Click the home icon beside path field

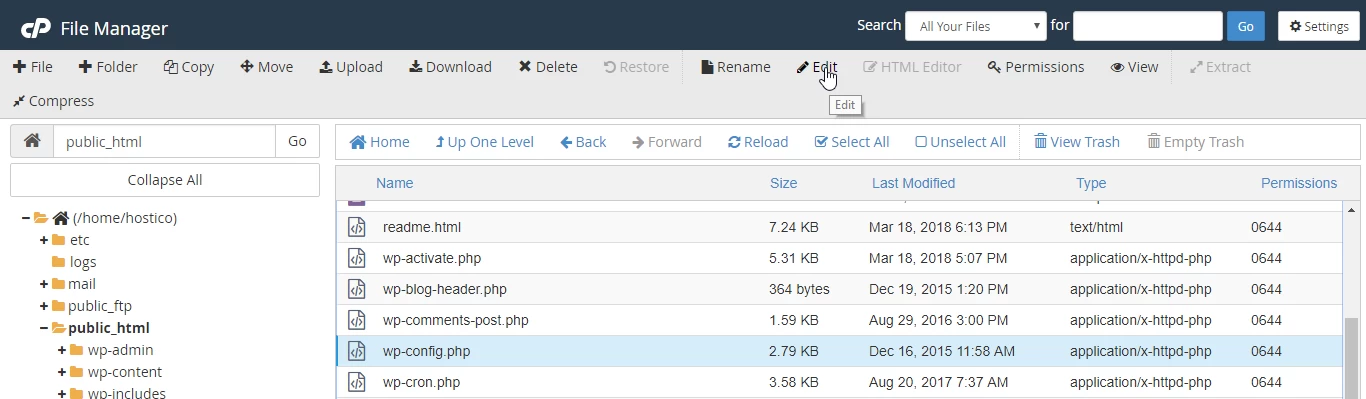pos(32,141)
